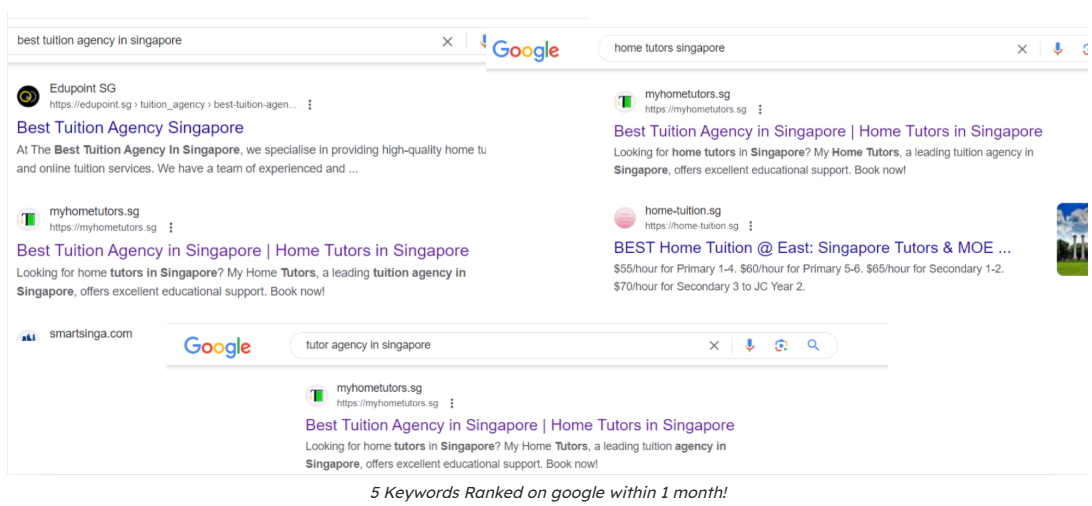This screenshot has width=1092, height=506.
Task: Open 'BEST Home Tuition @ East' result link
Action: pyautogui.click(x=812, y=247)
